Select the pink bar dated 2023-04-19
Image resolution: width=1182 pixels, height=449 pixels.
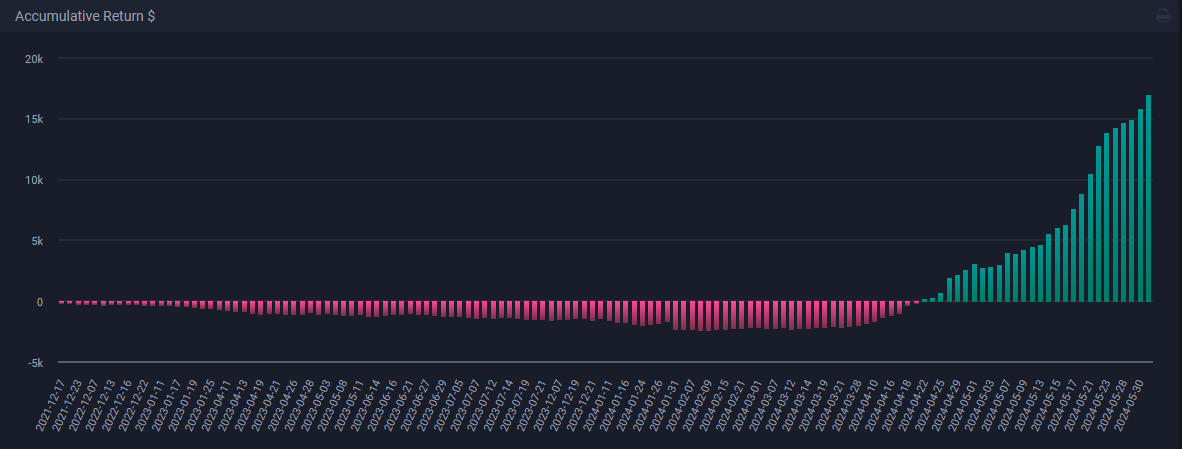pos(262,307)
